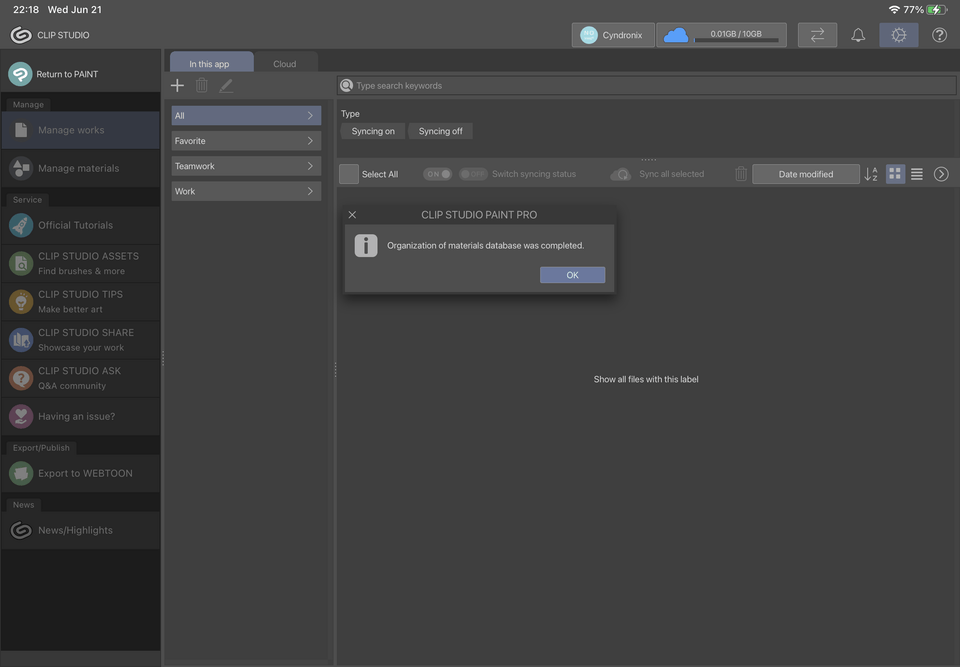Filter by Syncing on
Screen dimensions: 960x667
[x=373, y=131]
